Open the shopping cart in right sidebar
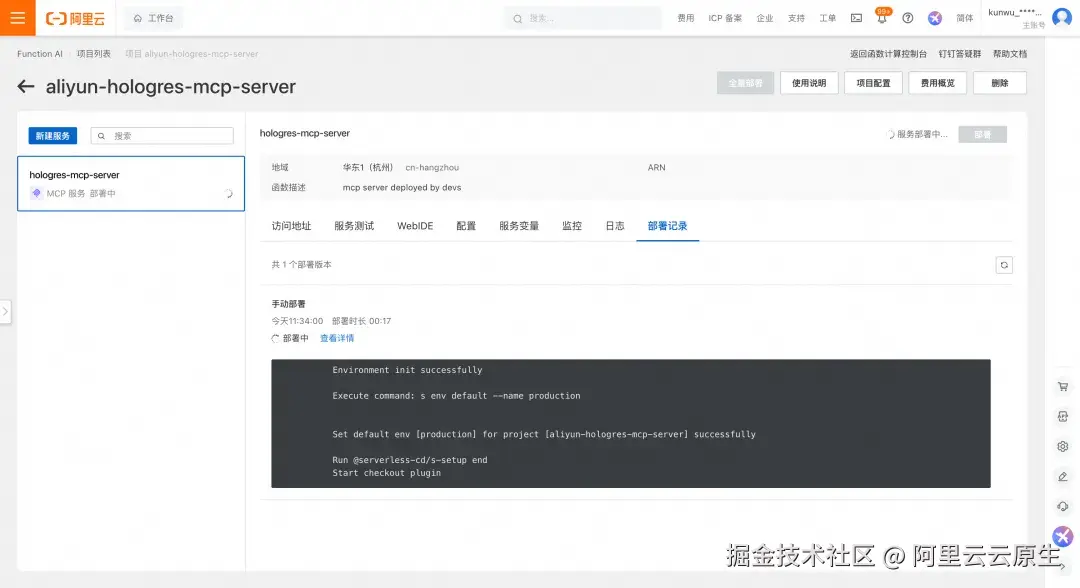Viewport: 1080px width, 588px height. tap(1062, 386)
